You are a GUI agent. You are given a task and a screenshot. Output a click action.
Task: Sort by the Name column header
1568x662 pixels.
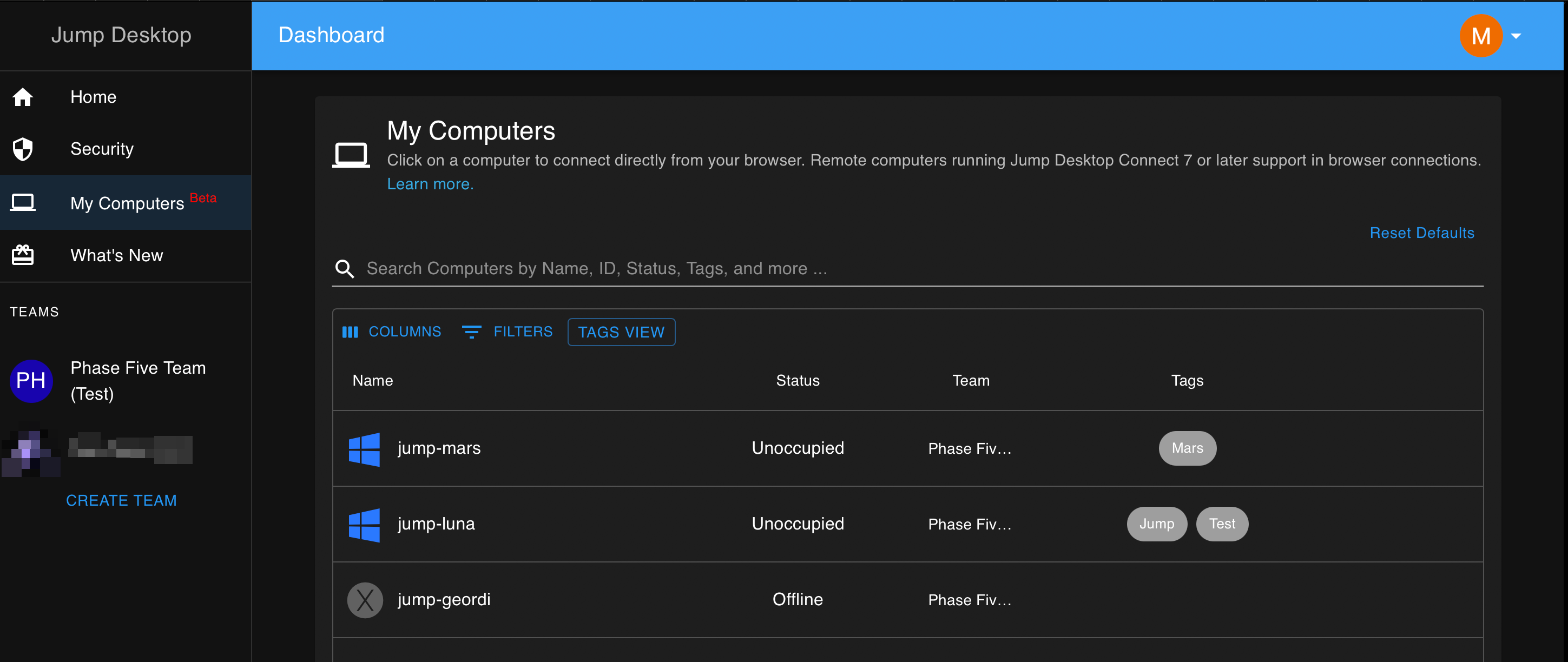coord(372,380)
